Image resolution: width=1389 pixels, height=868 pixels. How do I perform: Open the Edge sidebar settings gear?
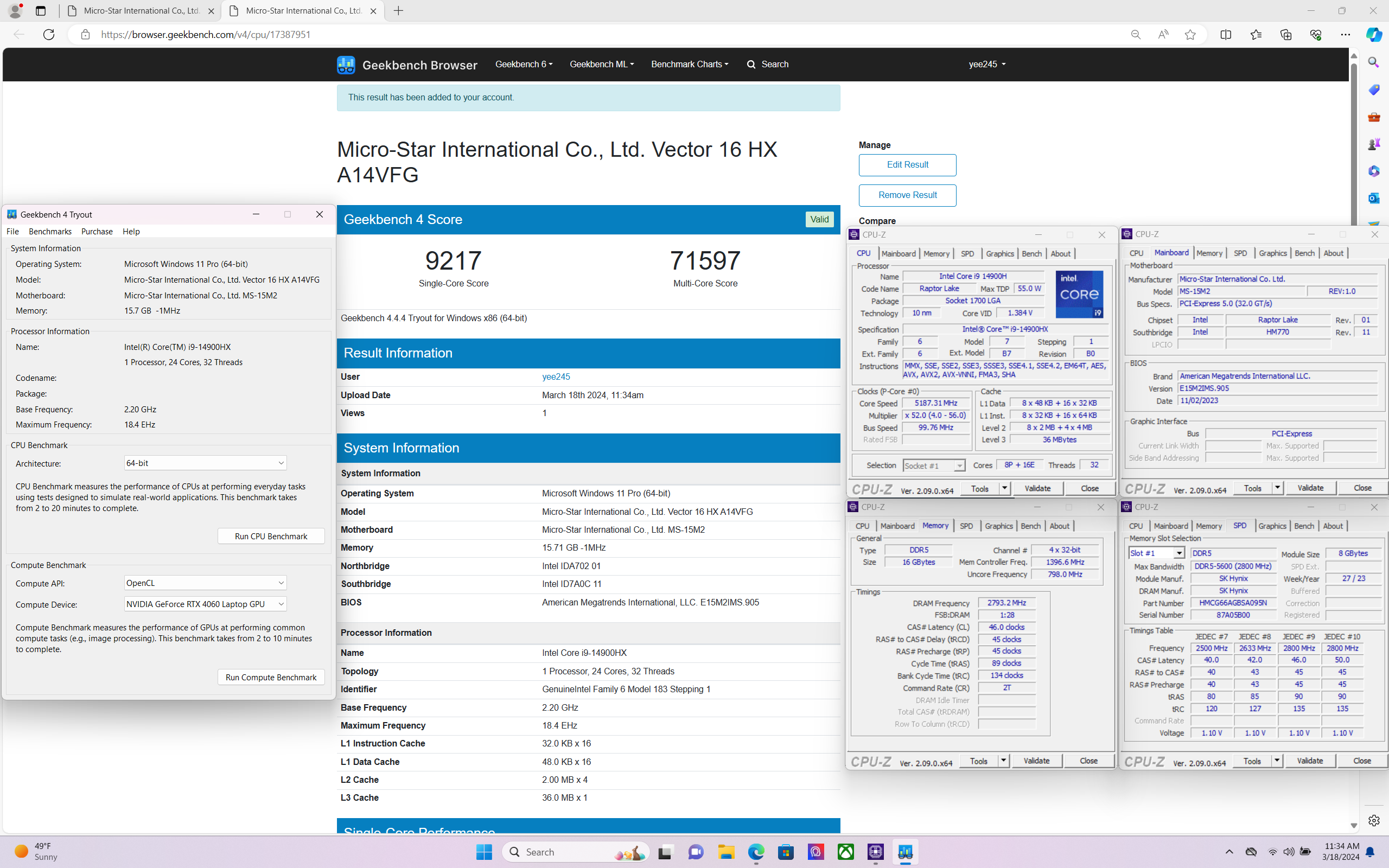point(1373,820)
